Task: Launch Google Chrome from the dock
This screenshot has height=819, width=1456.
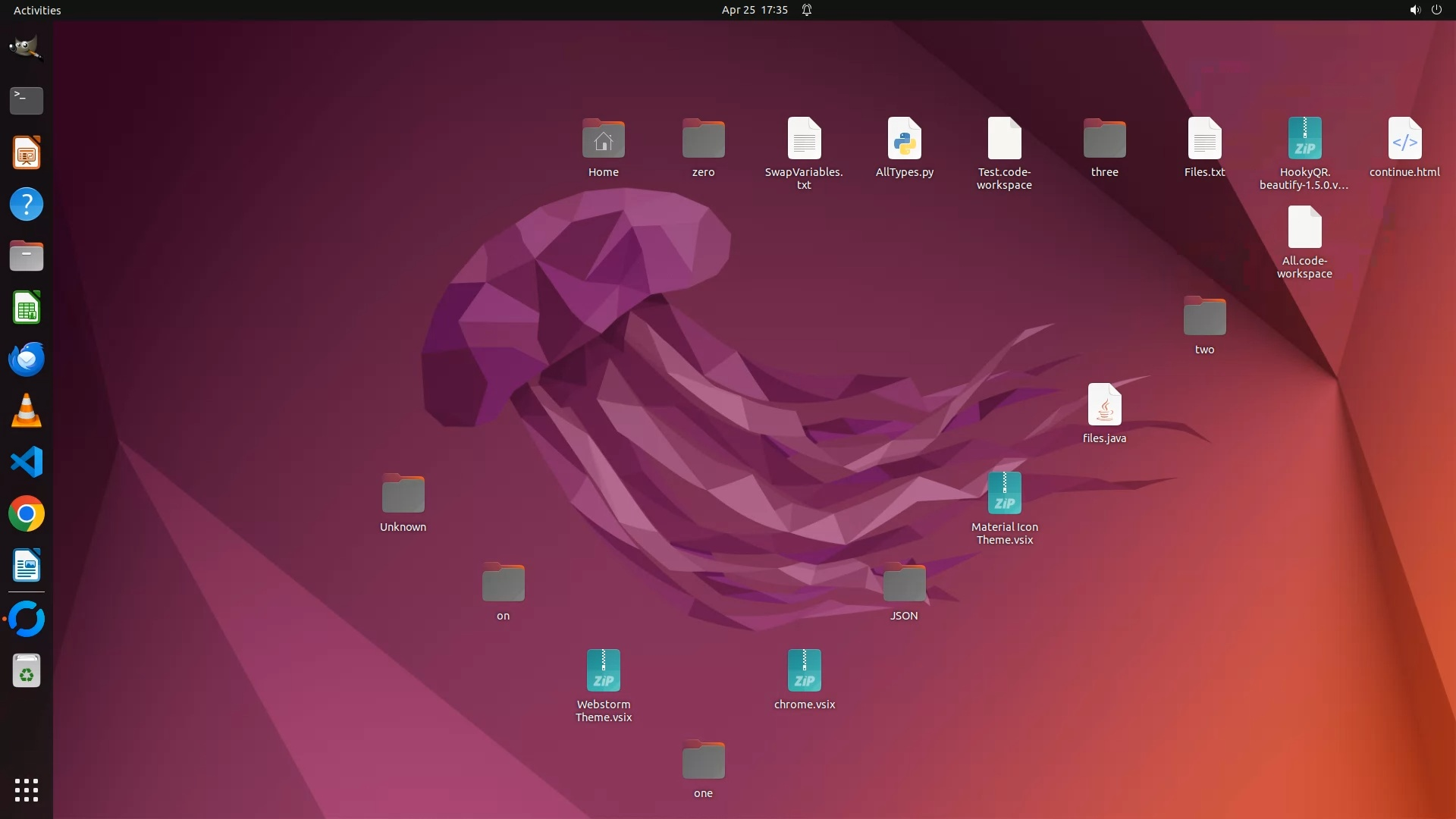Action: coord(26,514)
